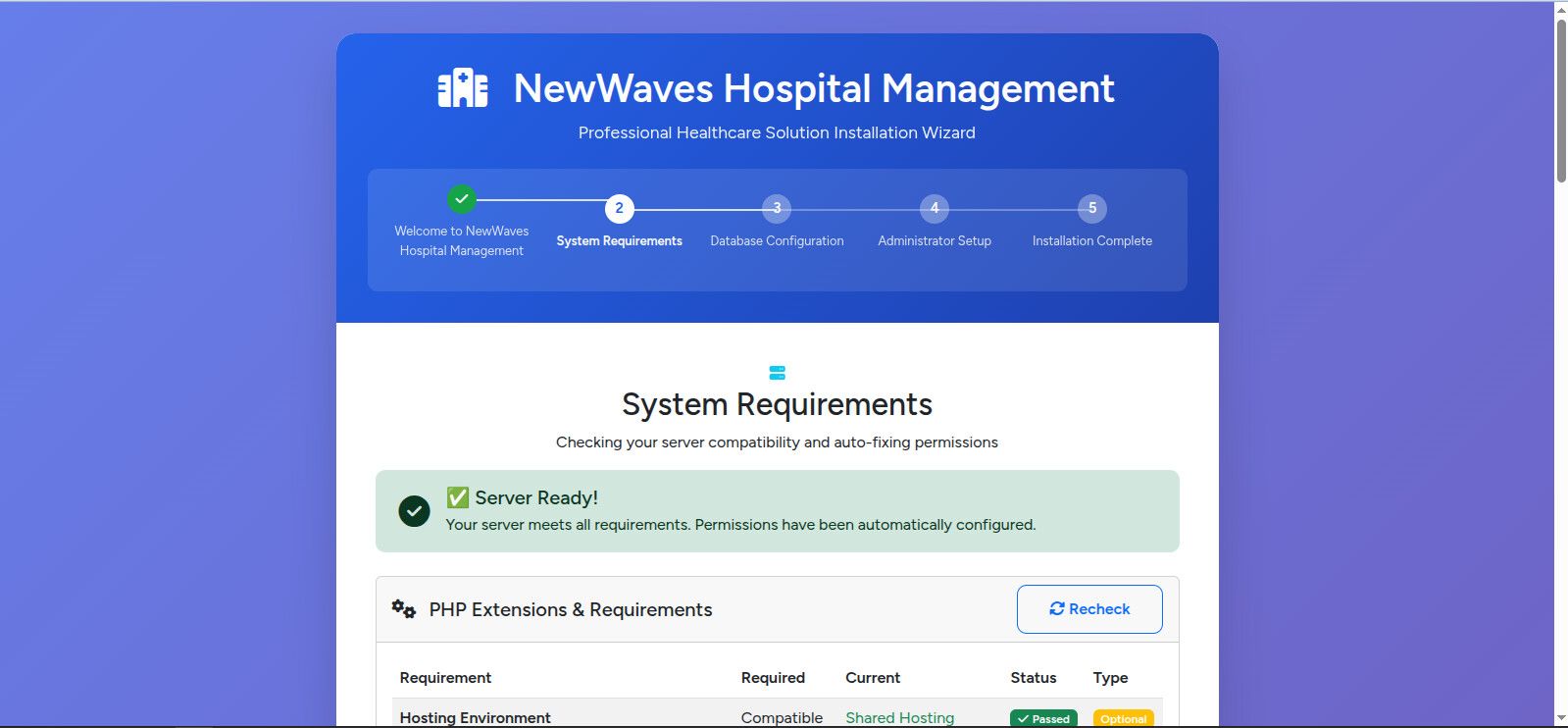Go to Administrator Setup step label
The height and width of the screenshot is (728, 1568).
point(935,240)
